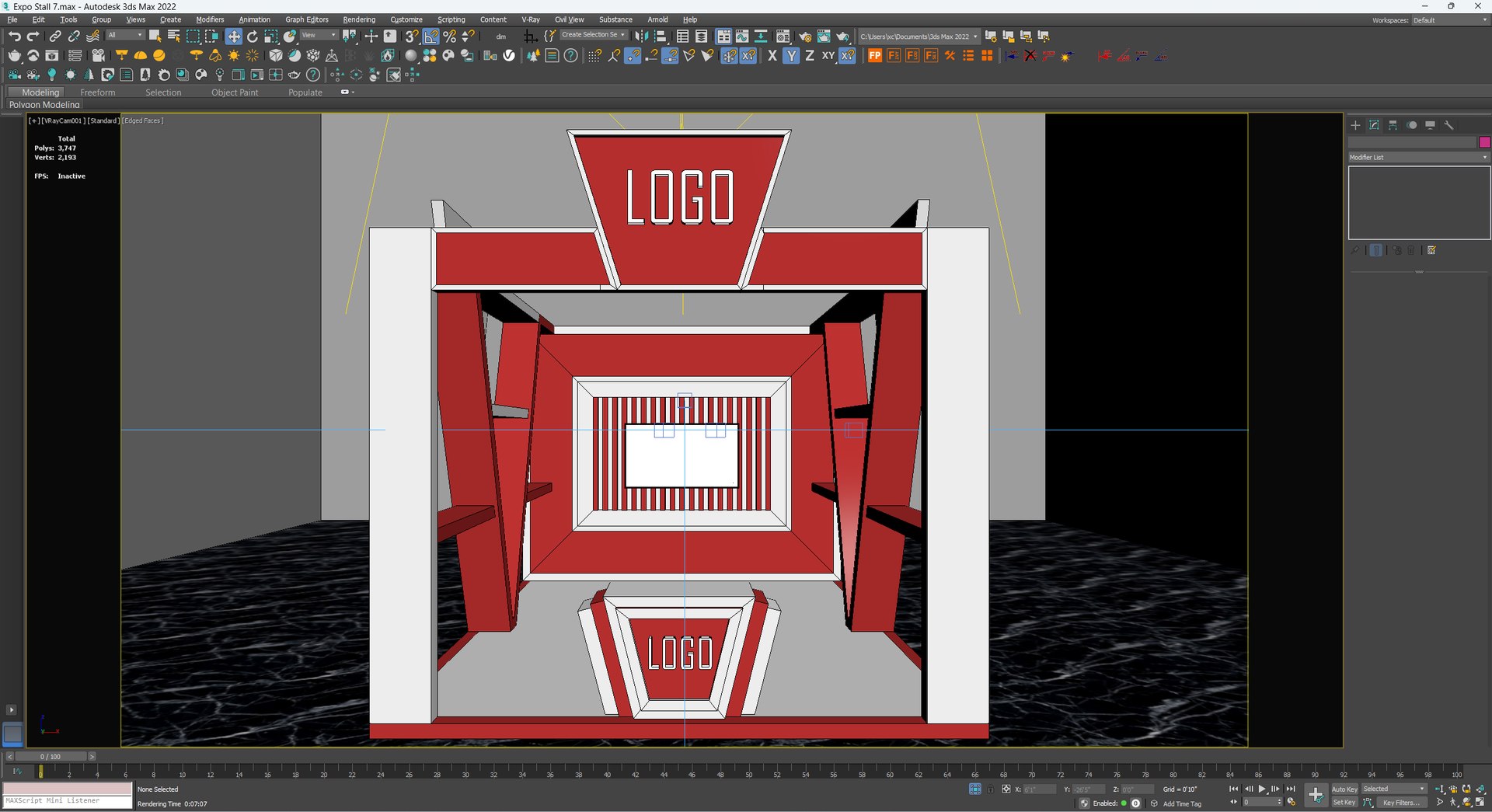Create a teapot with the teapot icon
The width and height of the screenshot is (1492, 812).
pyautogui.click(x=14, y=56)
